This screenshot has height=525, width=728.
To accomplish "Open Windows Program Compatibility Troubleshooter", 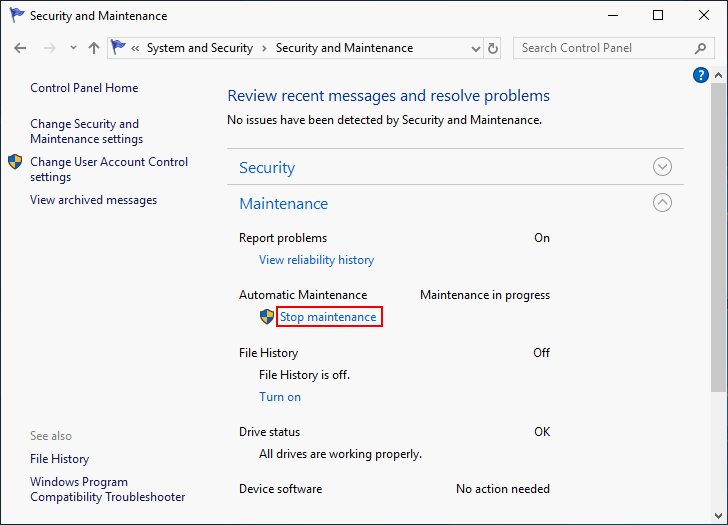I will click(x=108, y=489).
